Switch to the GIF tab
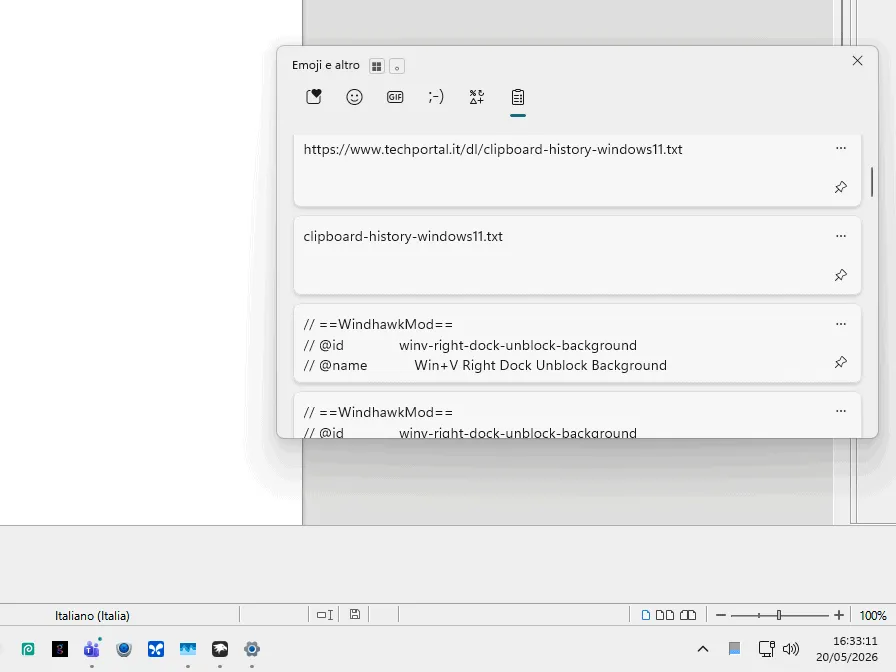Image resolution: width=896 pixels, height=672 pixels. pyautogui.click(x=395, y=97)
